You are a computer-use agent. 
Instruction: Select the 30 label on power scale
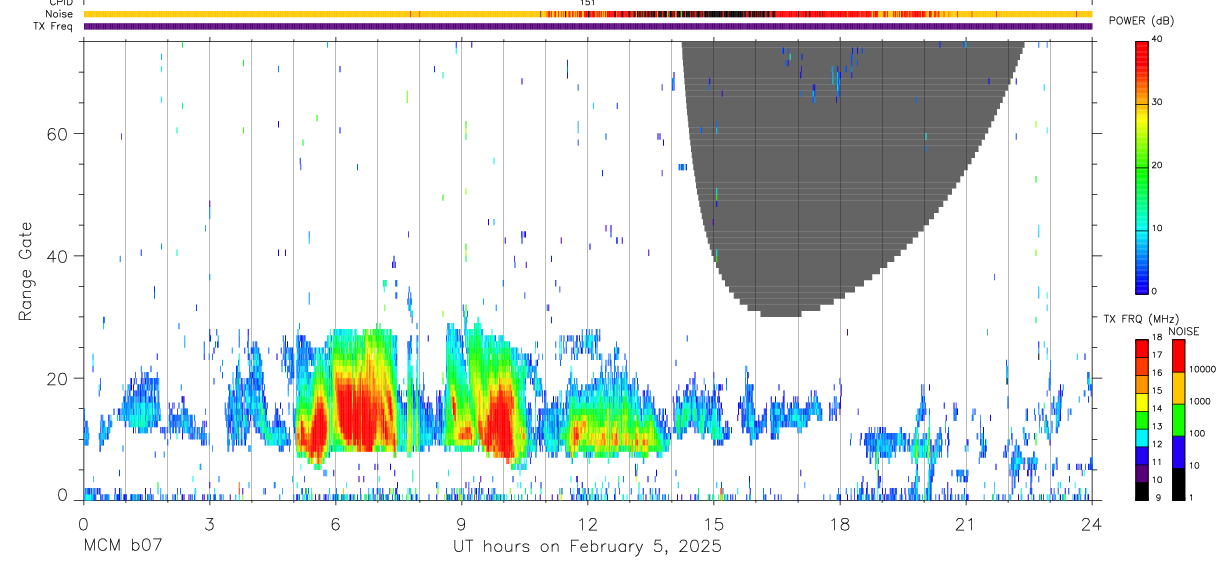pos(1157,102)
